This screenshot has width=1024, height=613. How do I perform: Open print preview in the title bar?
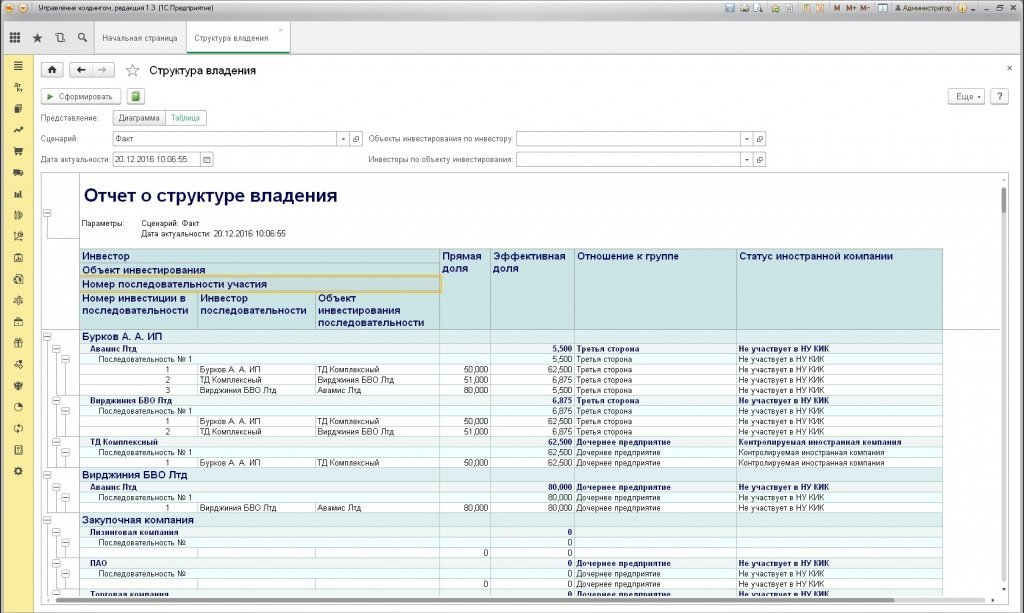758,8
